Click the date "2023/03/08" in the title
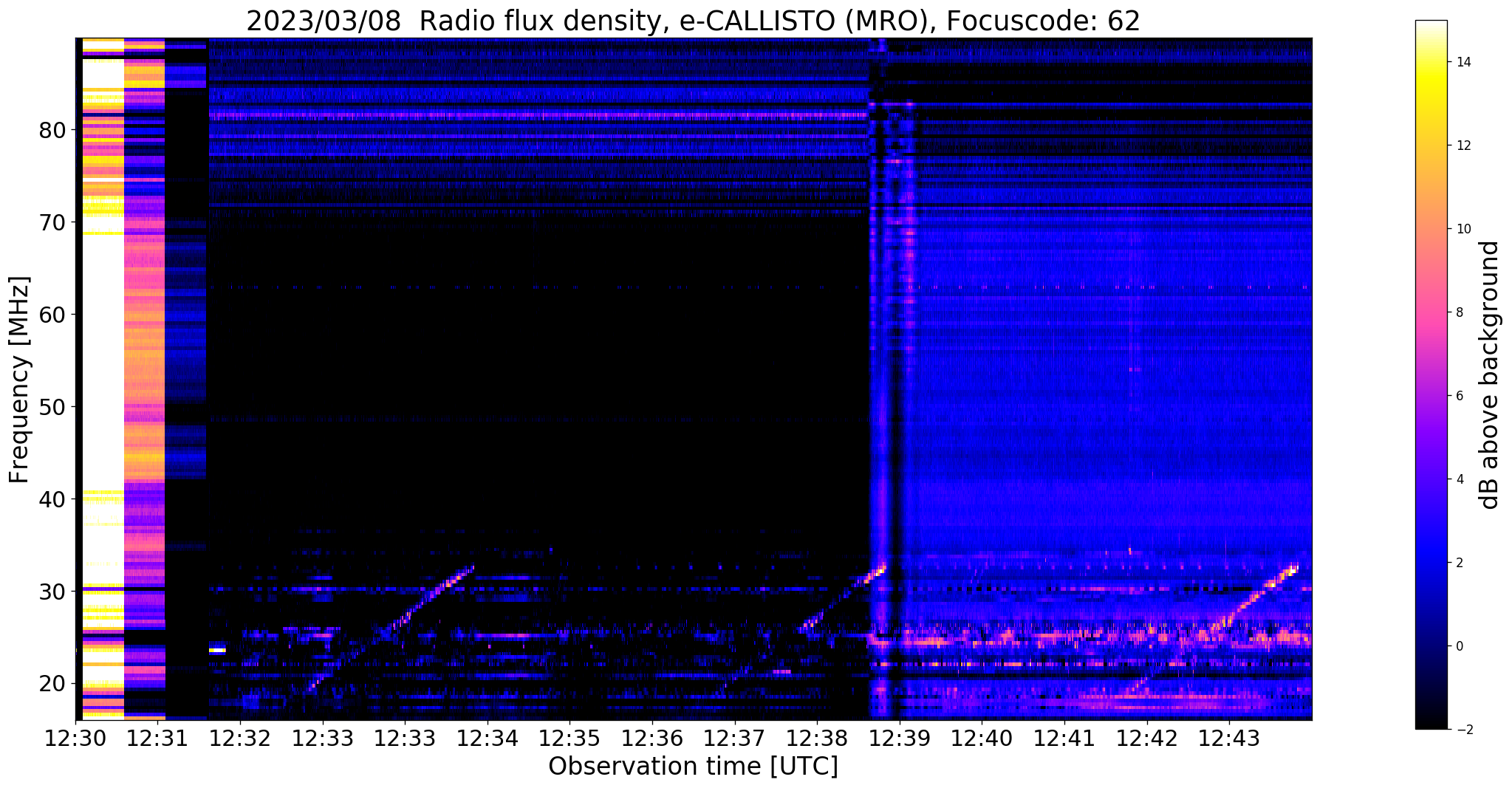Viewport: 1512px width, 788px height. 324,21
